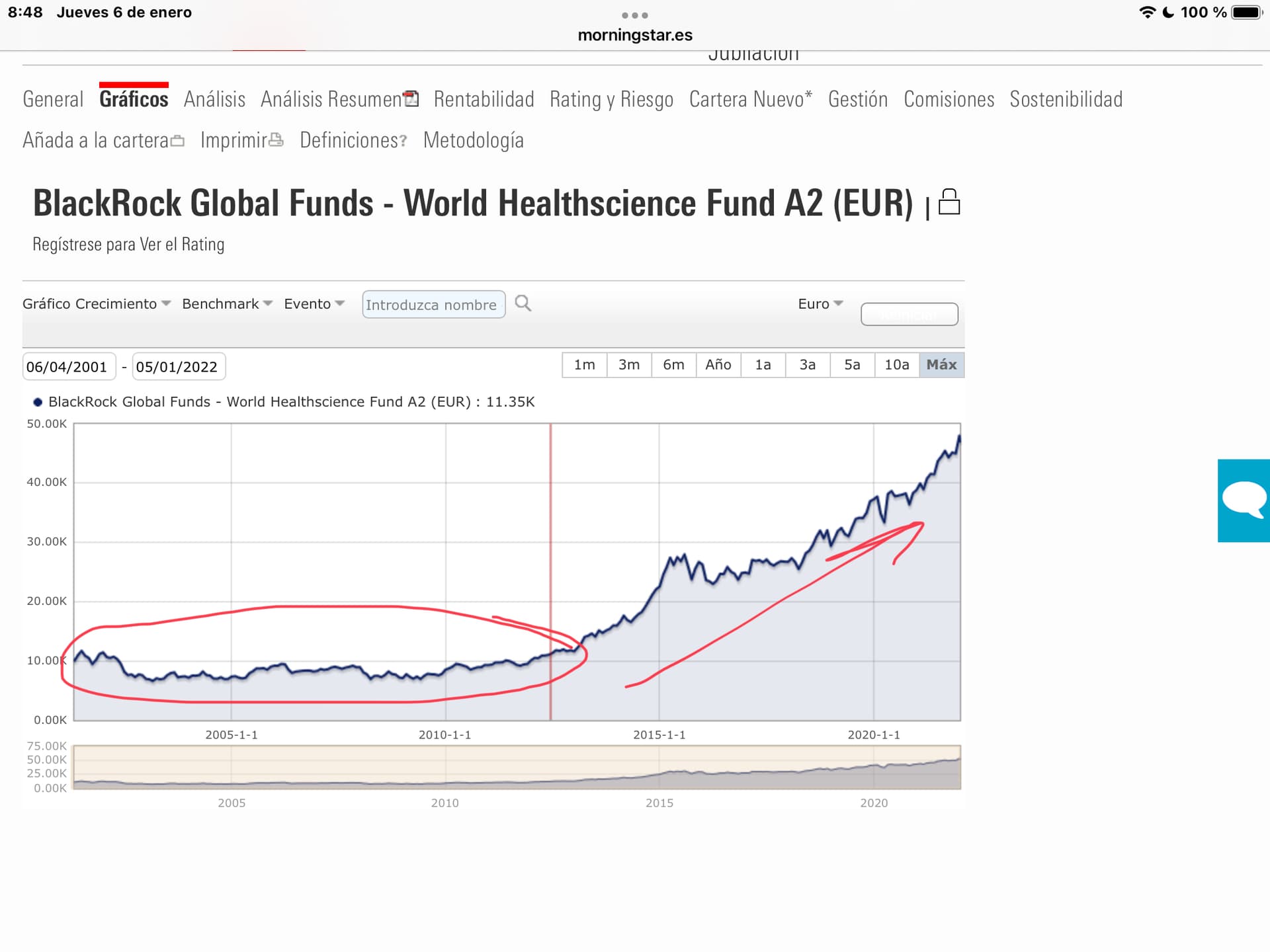
Task: Expand the Gráfico Crecimiento dropdown
Action: click(97, 303)
